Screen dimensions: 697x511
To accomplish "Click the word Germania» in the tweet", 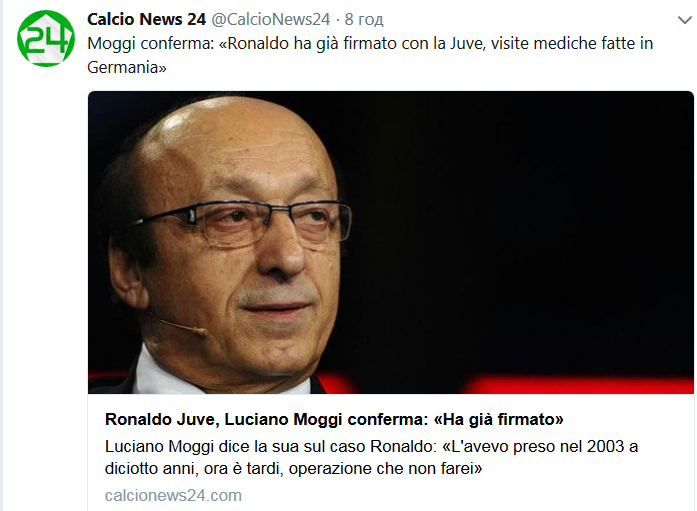I will coord(127,67).
